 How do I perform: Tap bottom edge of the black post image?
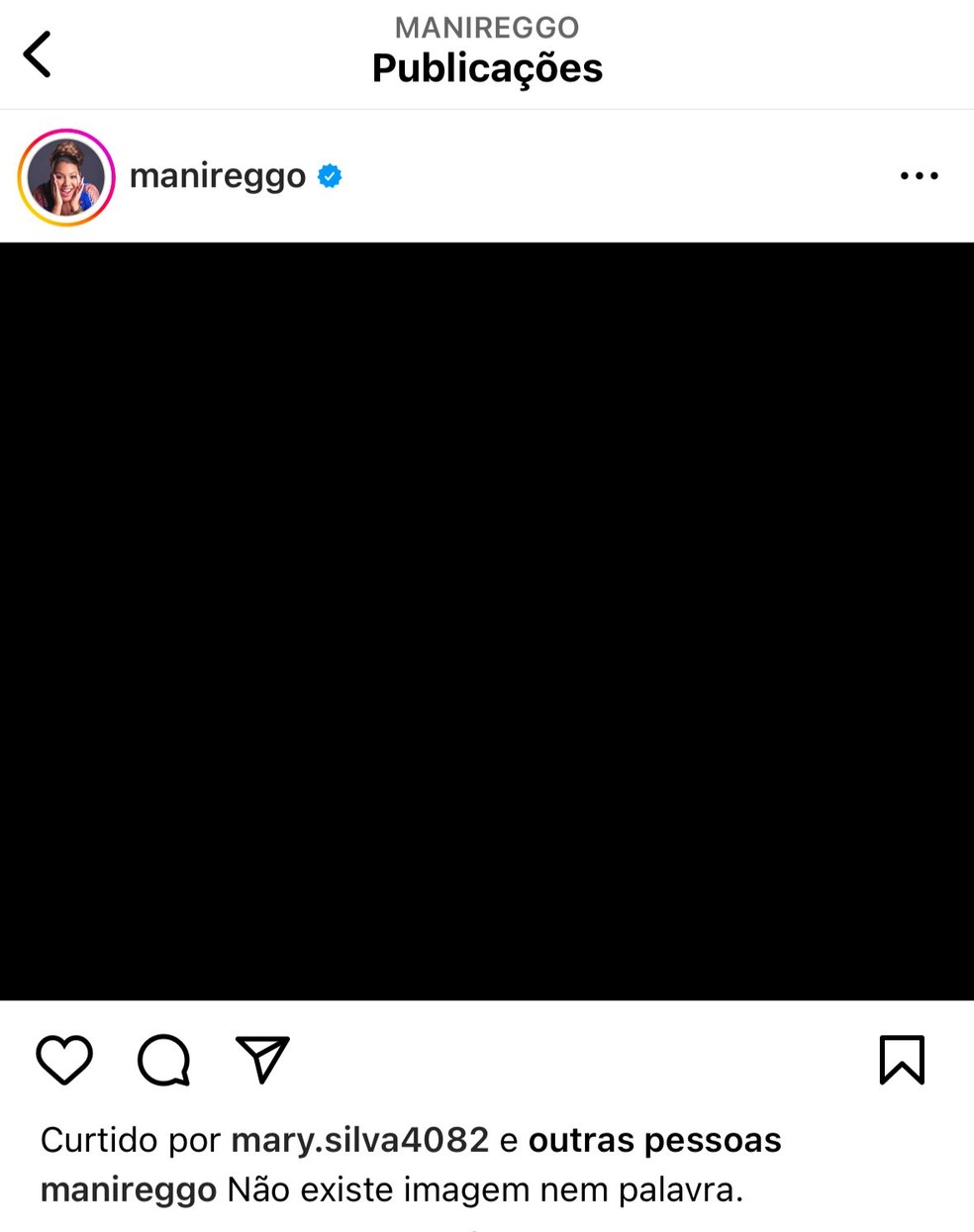click(487, 994)
